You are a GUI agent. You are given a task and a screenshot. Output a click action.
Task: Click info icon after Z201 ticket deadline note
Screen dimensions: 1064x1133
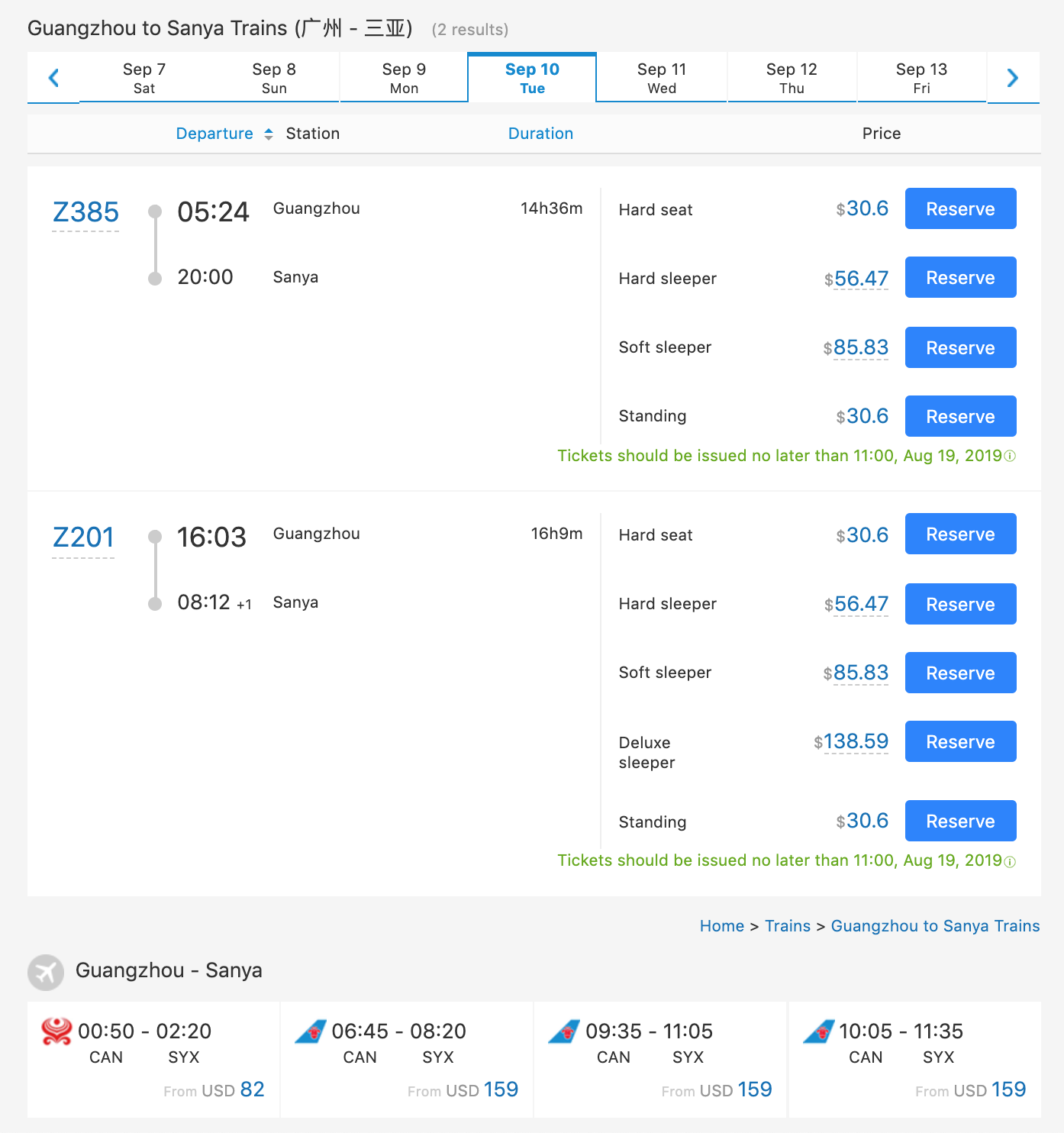pos(1010,862)
